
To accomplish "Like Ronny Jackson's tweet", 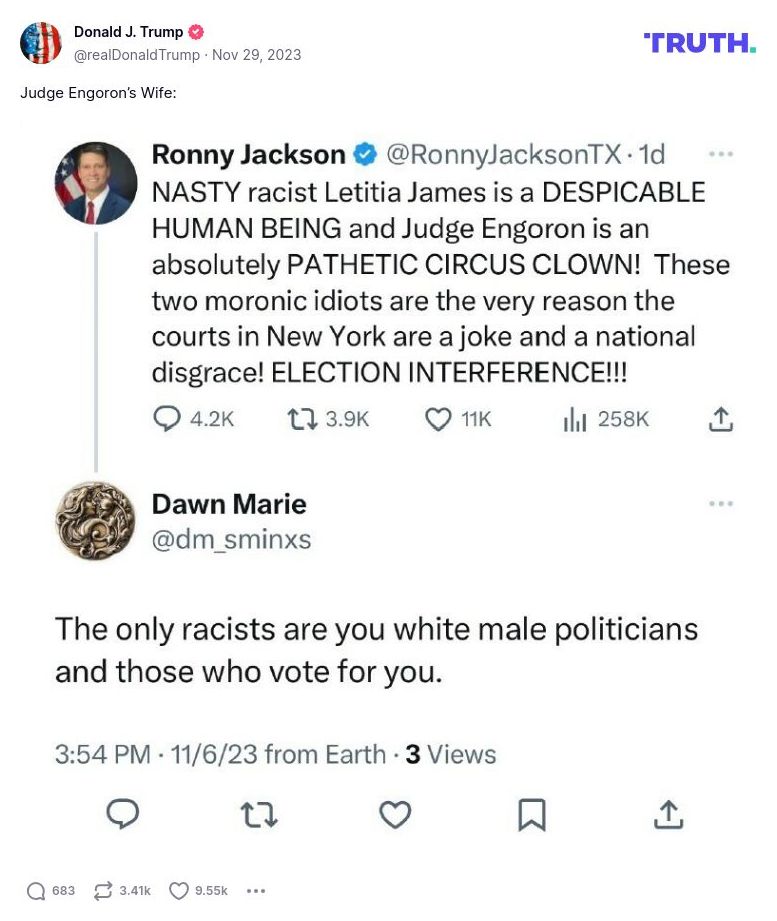I will pos(438,419).
